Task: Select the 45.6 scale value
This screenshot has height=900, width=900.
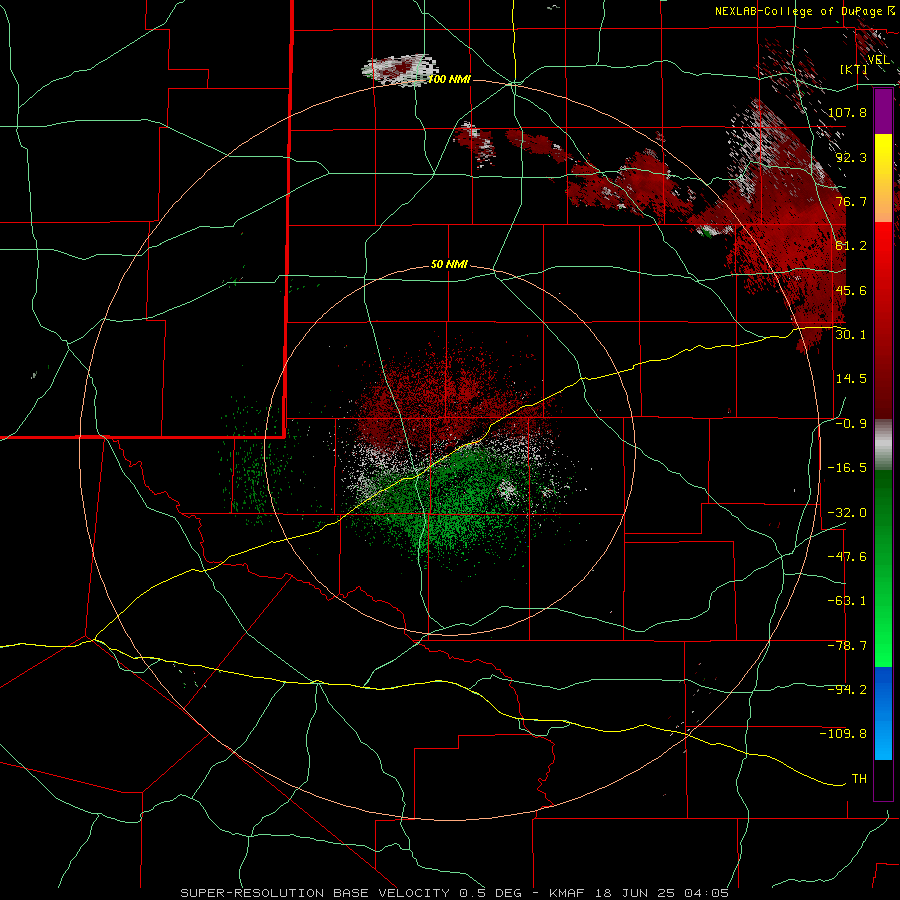Action: [x=851, y=290]
